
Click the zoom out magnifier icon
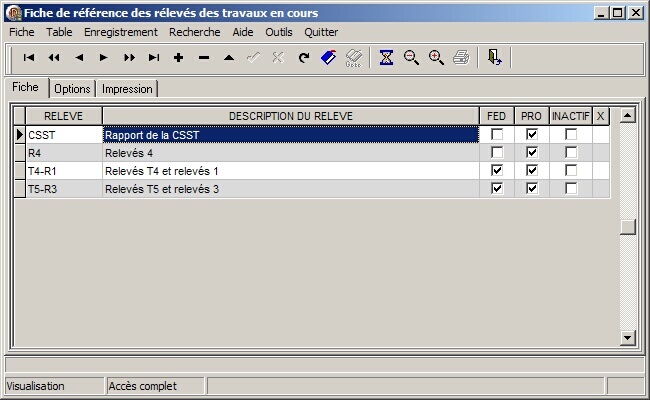[411, 58]
